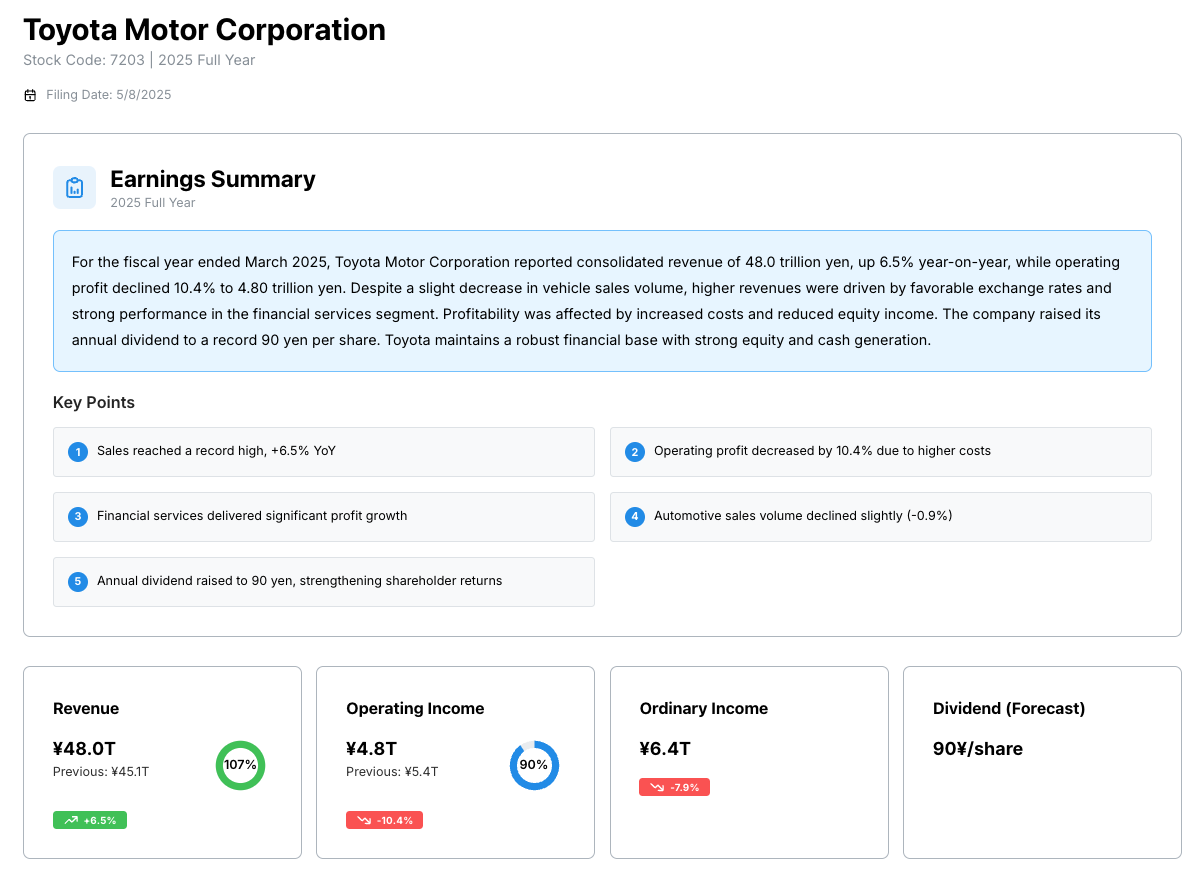Image resolution: width=1204 pixels, height=875 pixels.
Task: Click the clipboard chart icon next to Earnings Summary
Action: coord(74,187)
